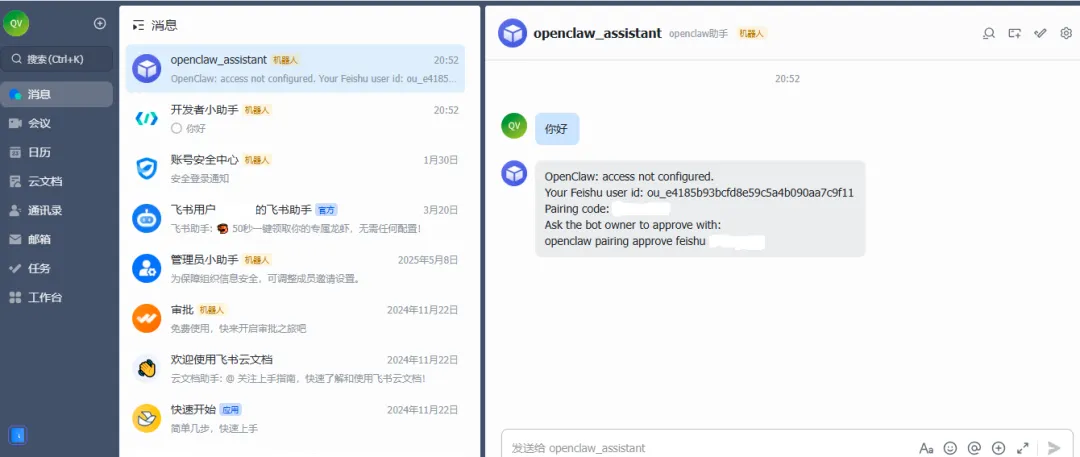
Task: Open 云文档 in the sidebar
Action: (56, 181)
